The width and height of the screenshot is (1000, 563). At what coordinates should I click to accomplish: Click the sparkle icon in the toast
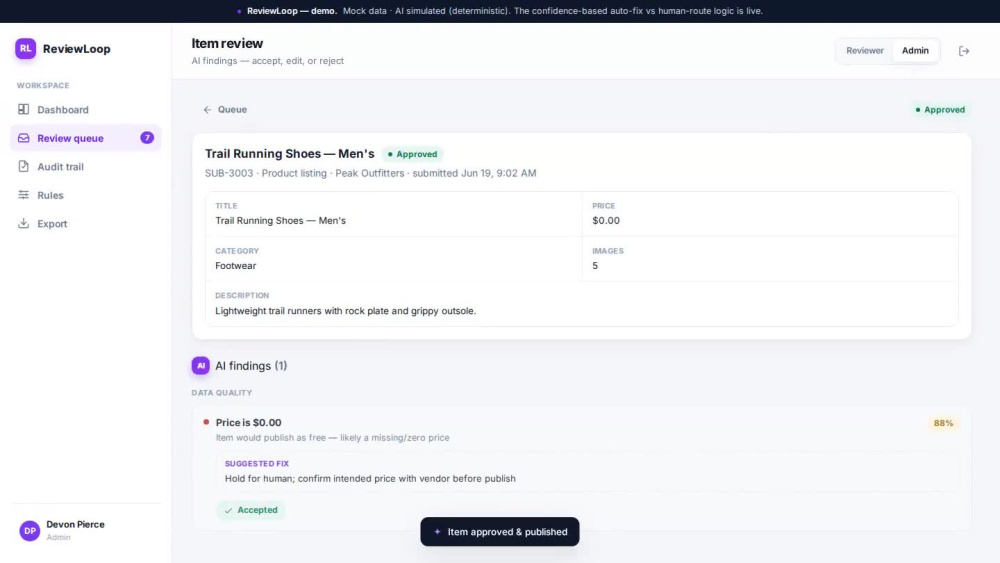click(x=438, y=532)
